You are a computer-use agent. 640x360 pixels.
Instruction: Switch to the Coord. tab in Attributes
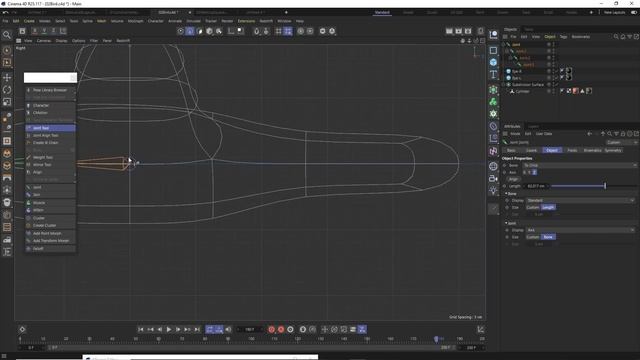[531, 150]
